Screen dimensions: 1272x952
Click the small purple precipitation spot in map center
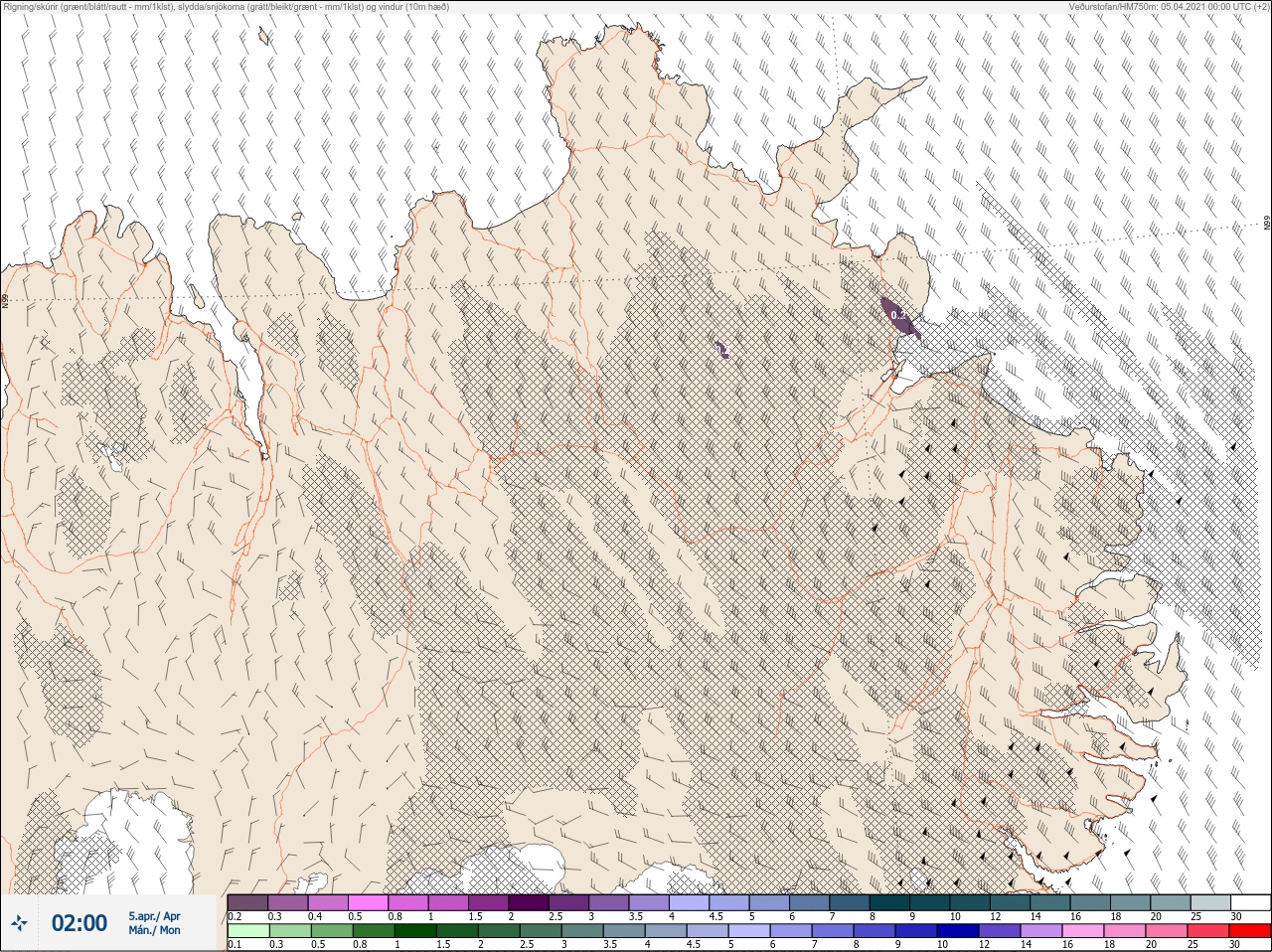(x=722, y=349)
